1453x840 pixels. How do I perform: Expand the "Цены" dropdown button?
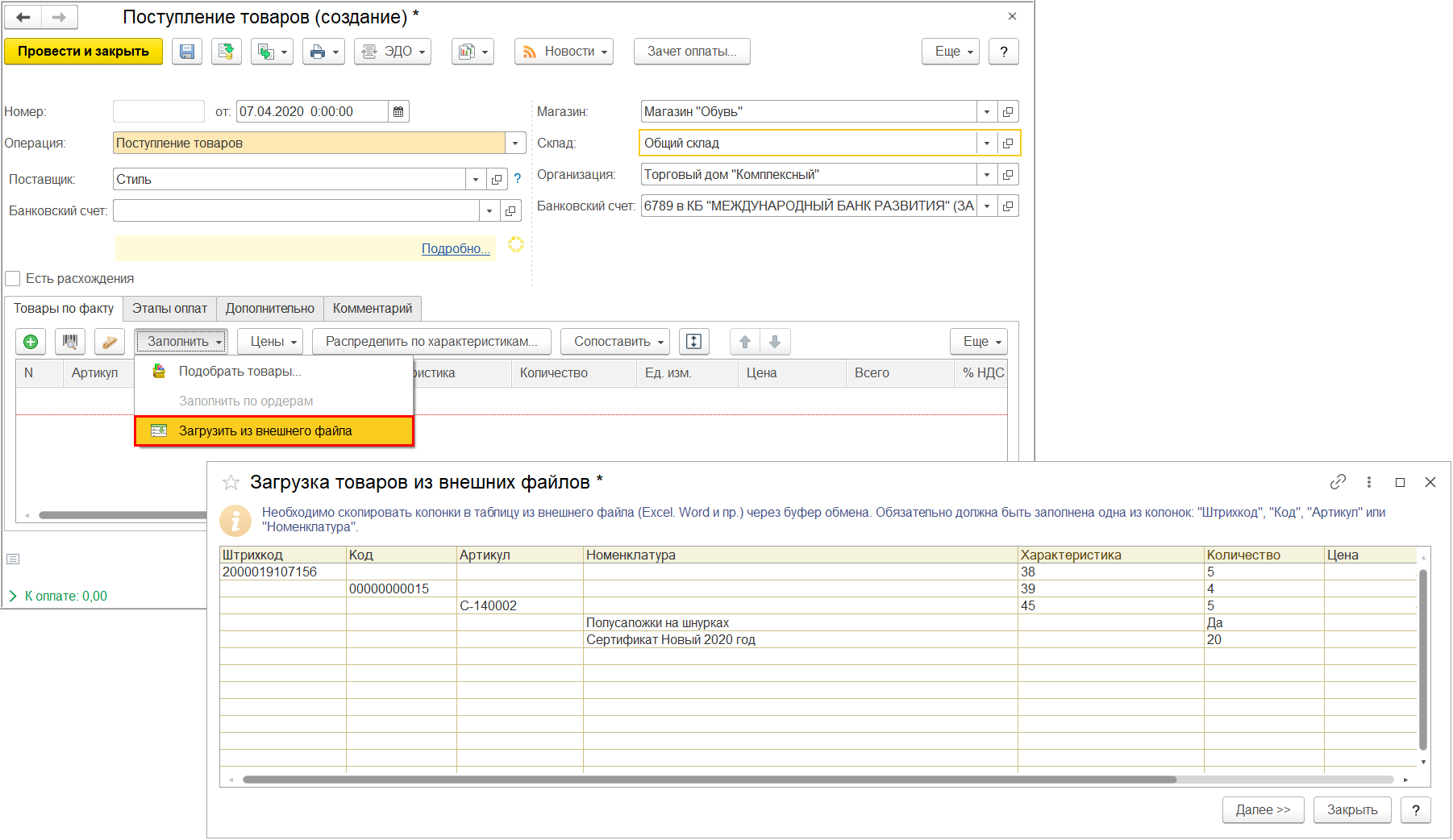point(270,342)
